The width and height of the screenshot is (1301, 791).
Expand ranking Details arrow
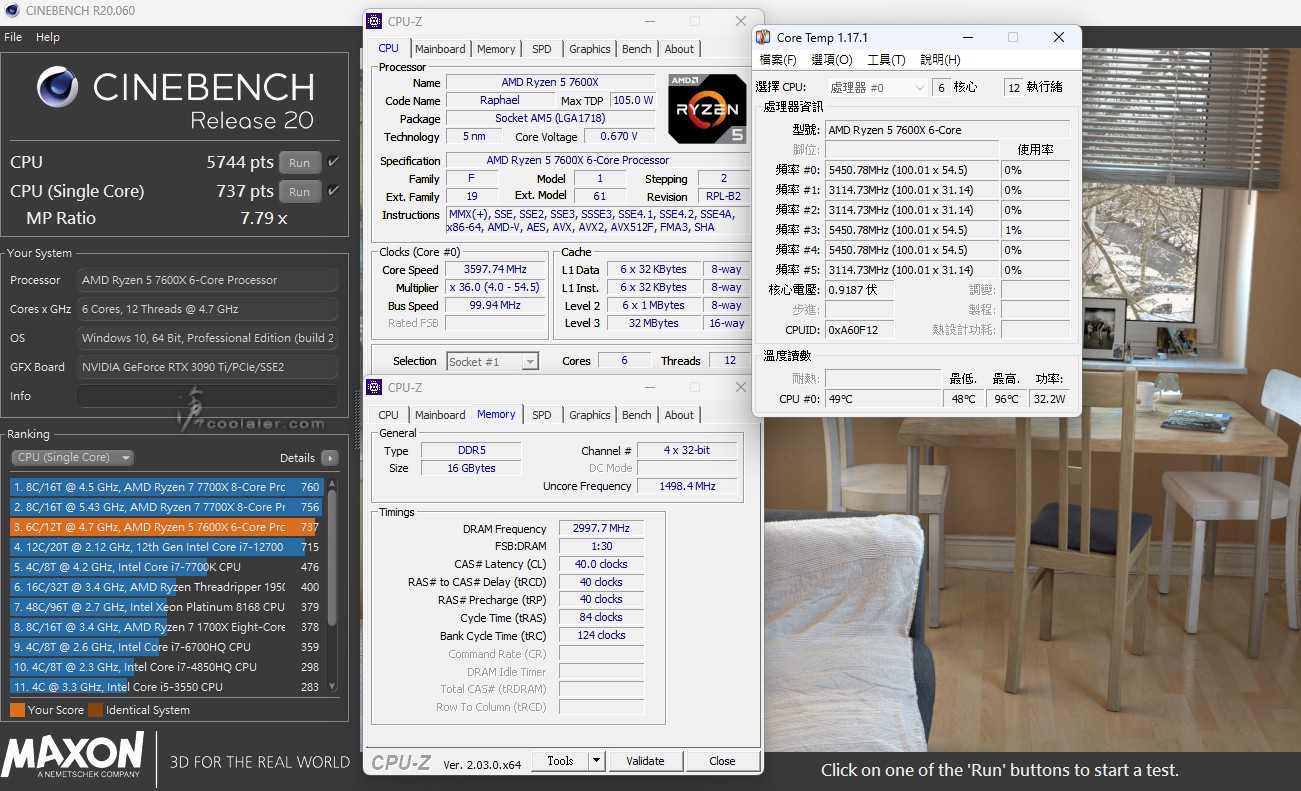pyautogui.click(x=330, y=458)
